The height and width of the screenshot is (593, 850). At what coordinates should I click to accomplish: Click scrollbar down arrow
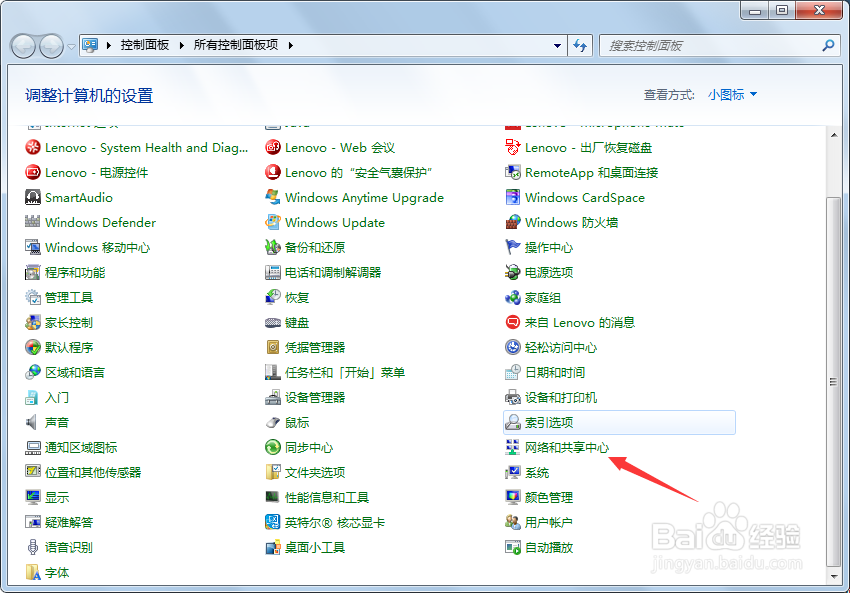click(x=834, y=576)
